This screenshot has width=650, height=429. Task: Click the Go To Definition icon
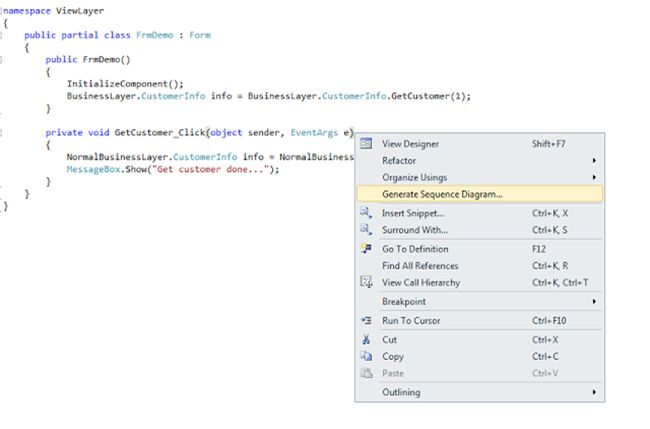366,249
